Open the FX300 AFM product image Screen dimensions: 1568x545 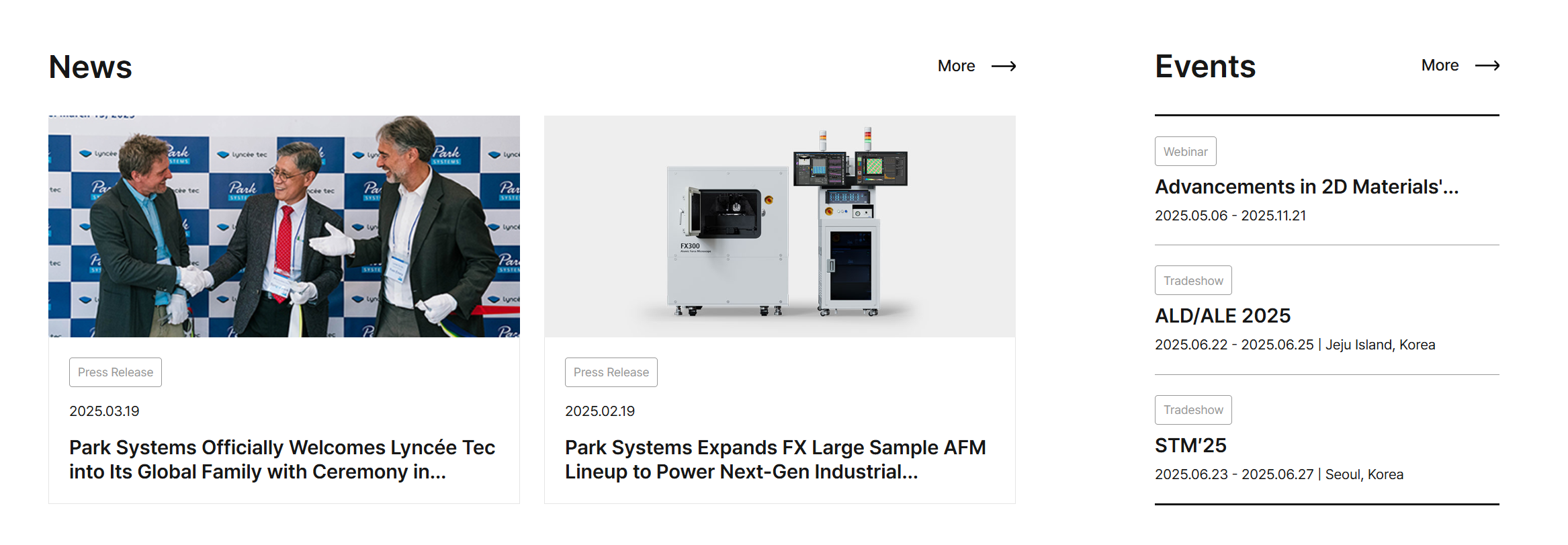coord(780,226)
